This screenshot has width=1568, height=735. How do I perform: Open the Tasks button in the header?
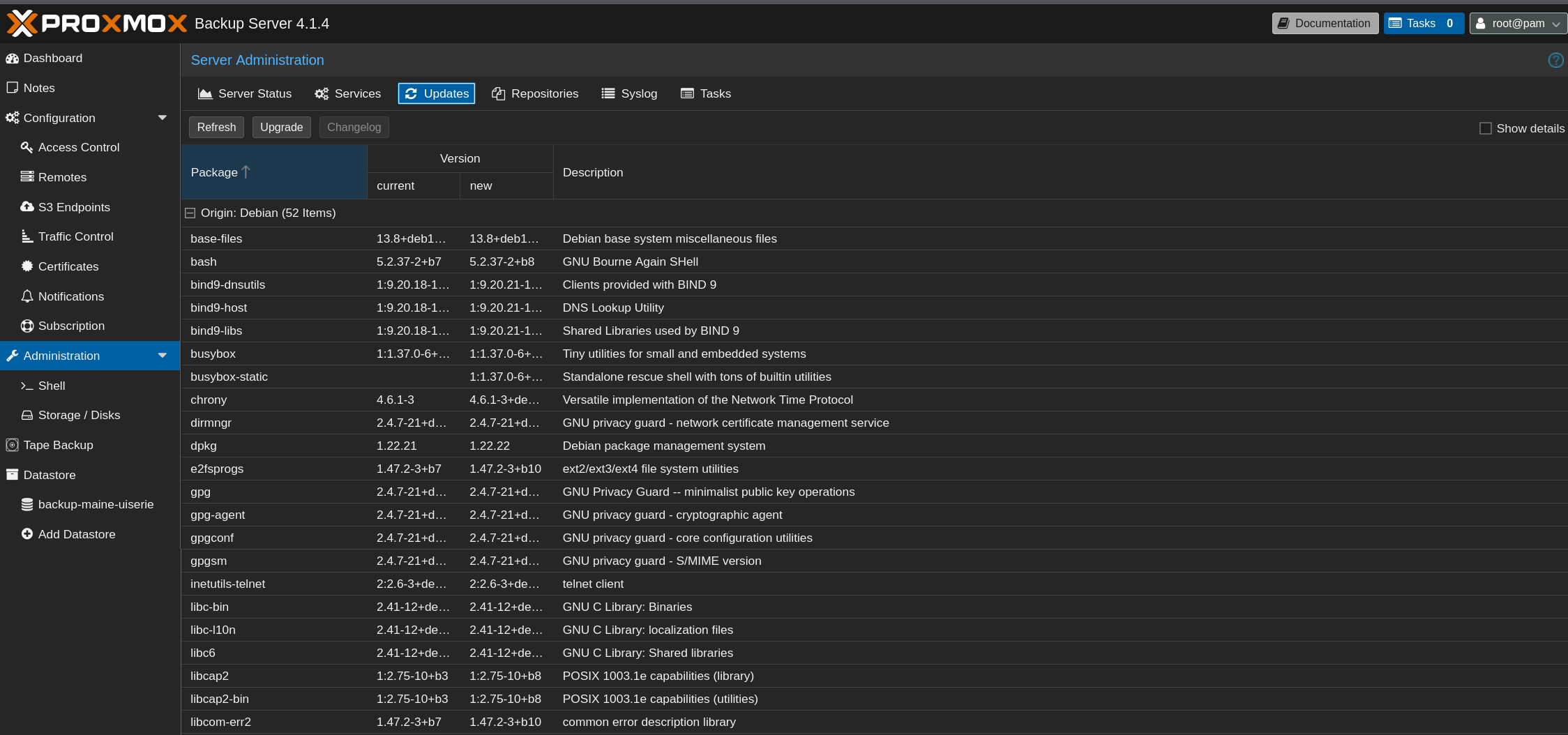pyautogui.click(x=1424, y=23)
